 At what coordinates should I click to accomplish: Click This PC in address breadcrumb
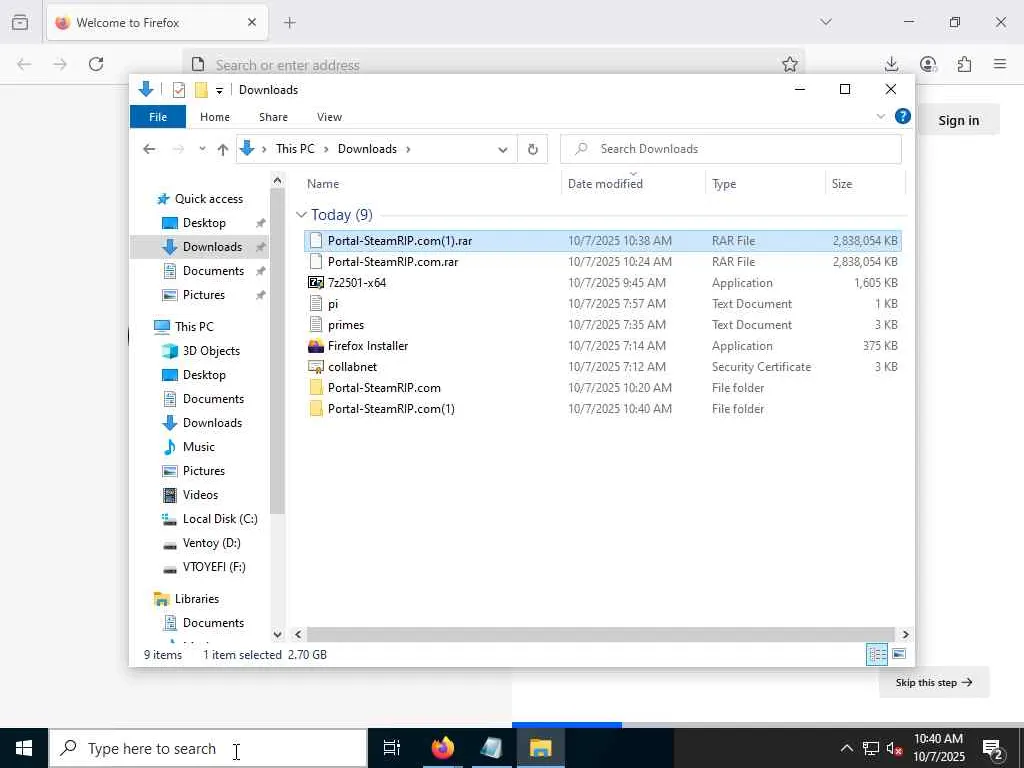point(295,149)
